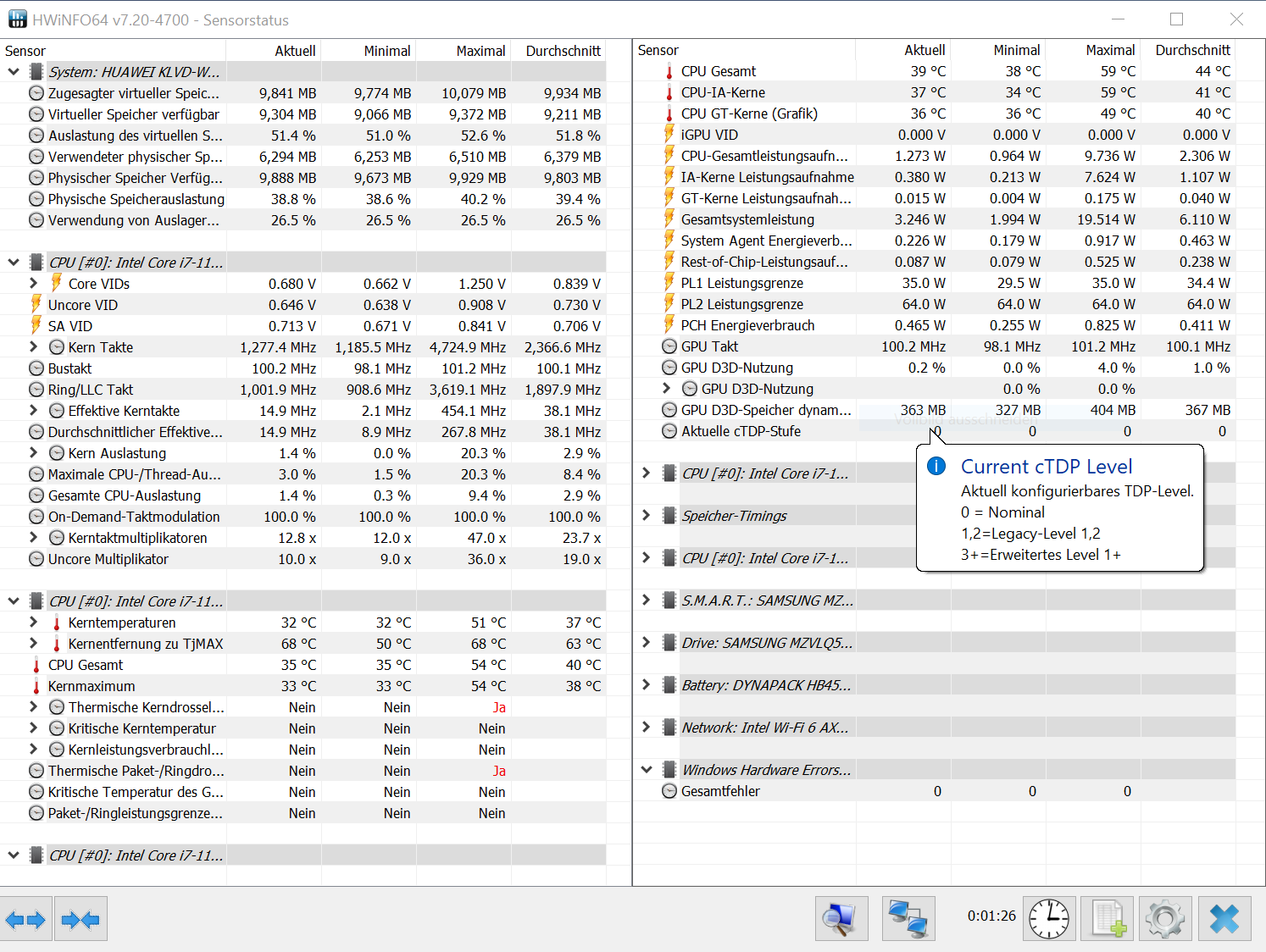Image resolution: width=1266 pixels, height=952 pixels.
Task: Expand the Drive: SAMSUNG MZVLQ5... section
Action: tap(647, 642)
